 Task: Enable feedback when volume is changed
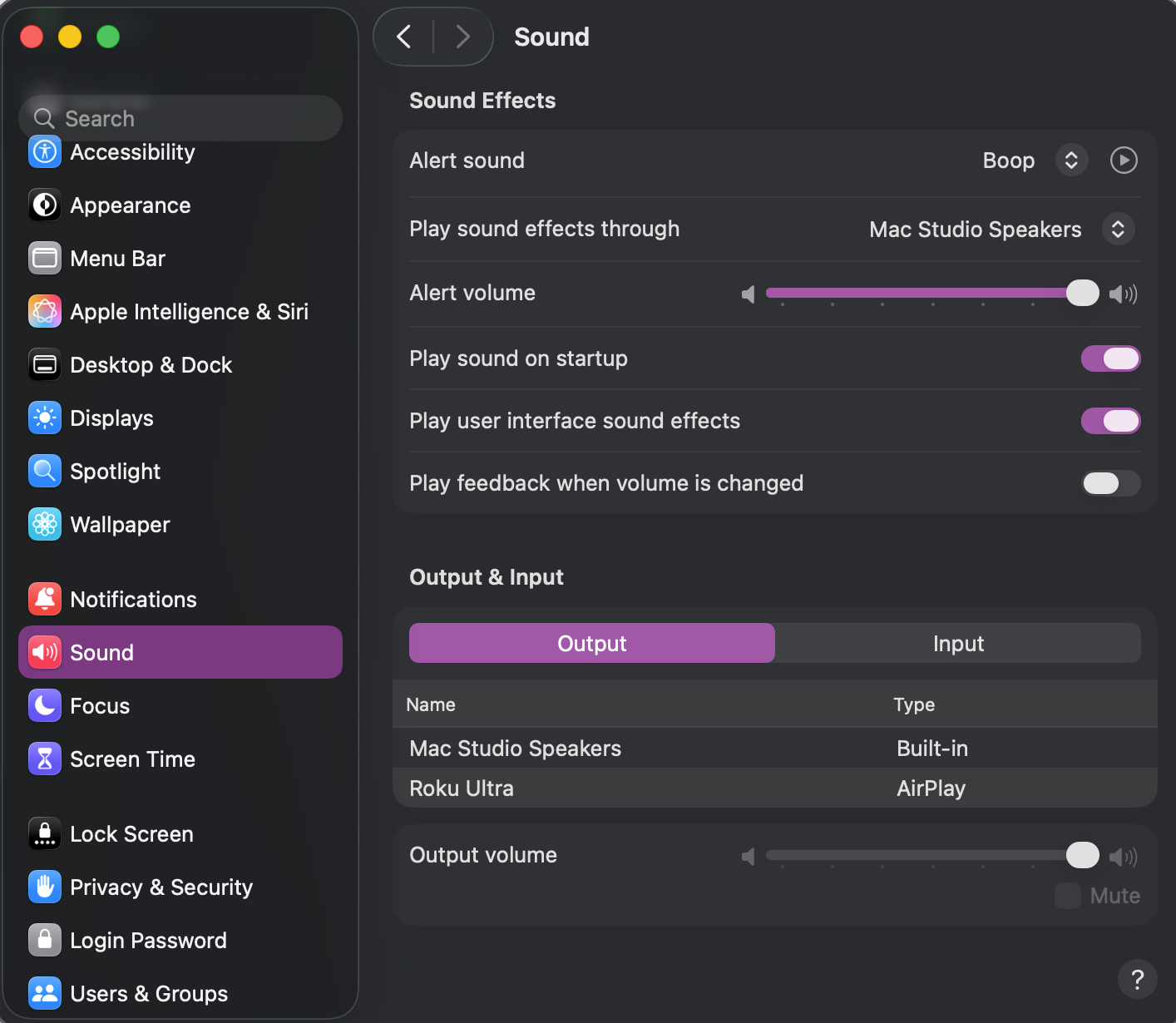(x=1110, y=484)
